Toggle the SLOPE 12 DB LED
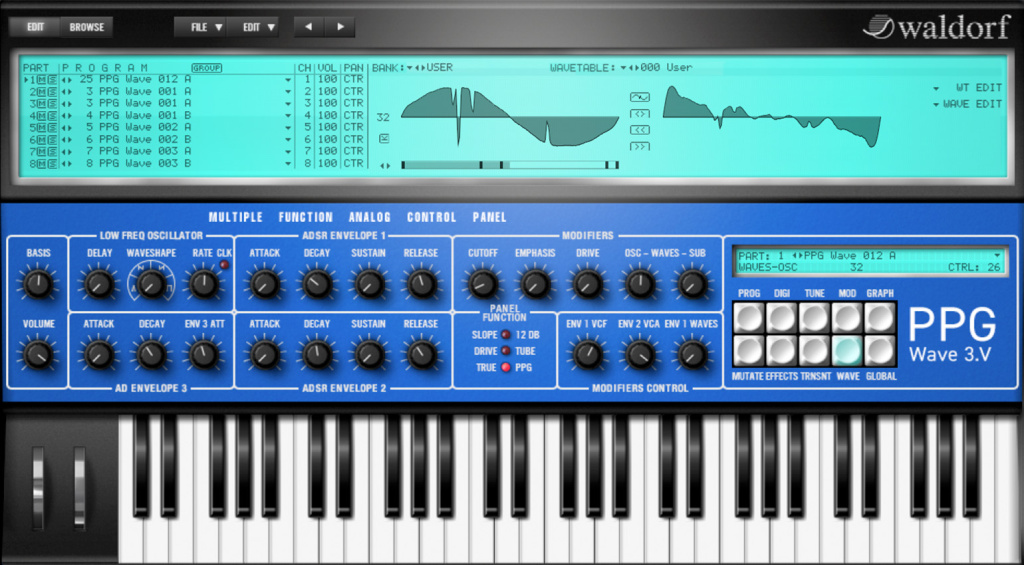The height and width of the screenshot is (565, 1024). tap(506, 334)
